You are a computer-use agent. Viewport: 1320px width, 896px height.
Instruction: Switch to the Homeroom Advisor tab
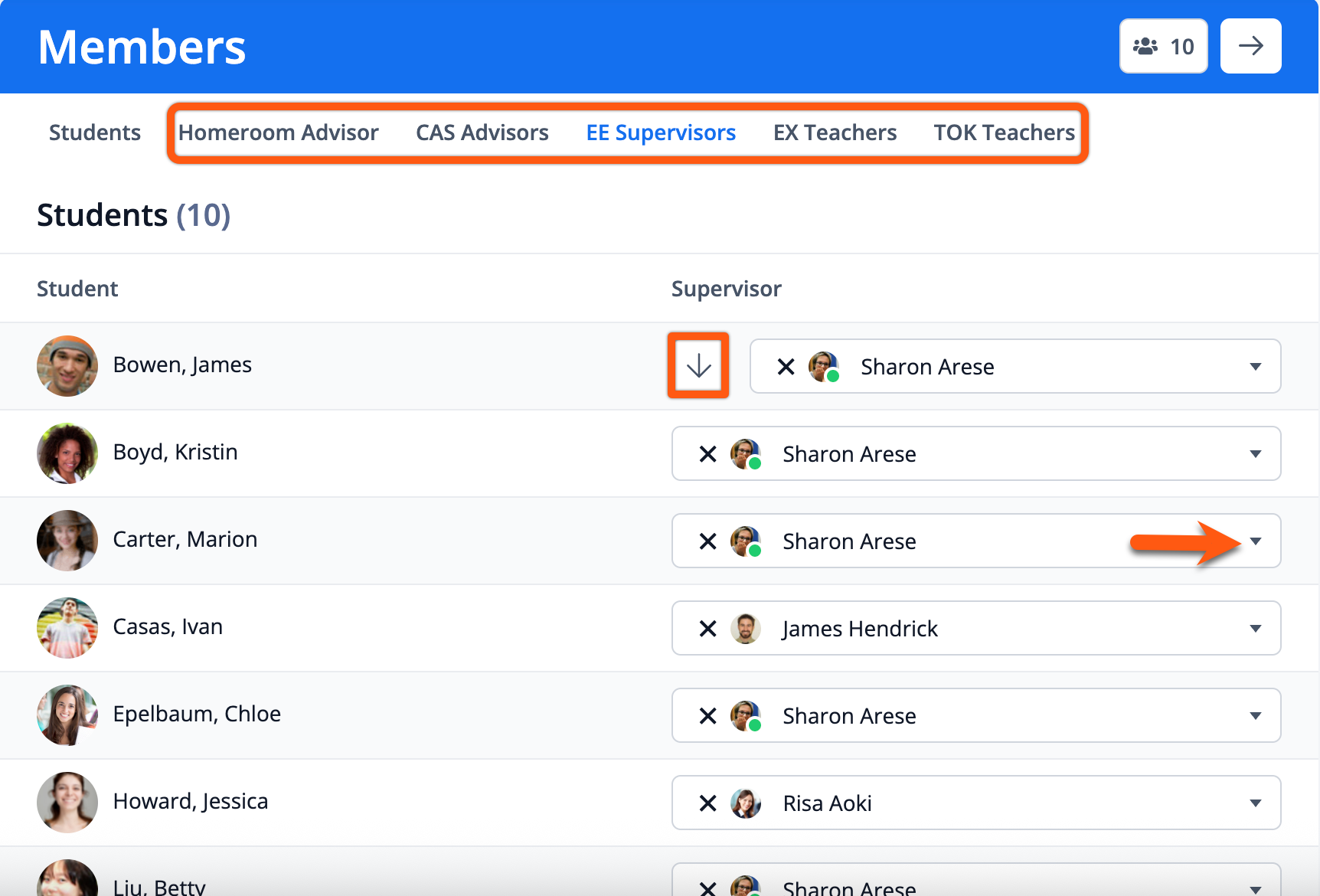pos(278,132)
